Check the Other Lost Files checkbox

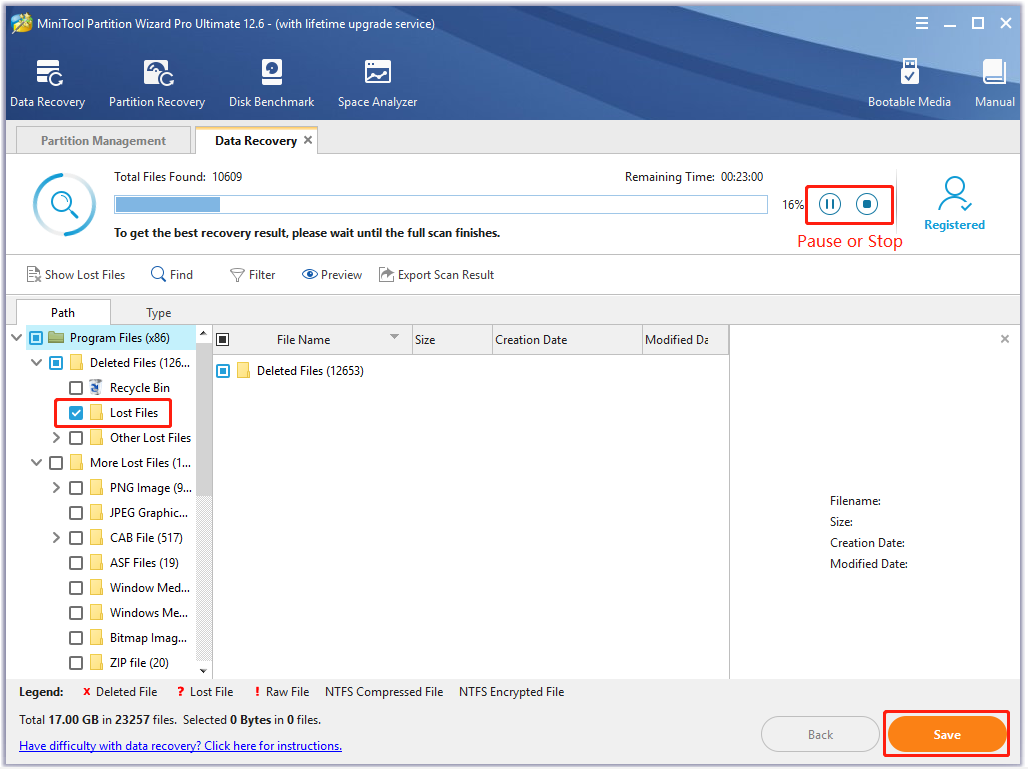point(76,437)
